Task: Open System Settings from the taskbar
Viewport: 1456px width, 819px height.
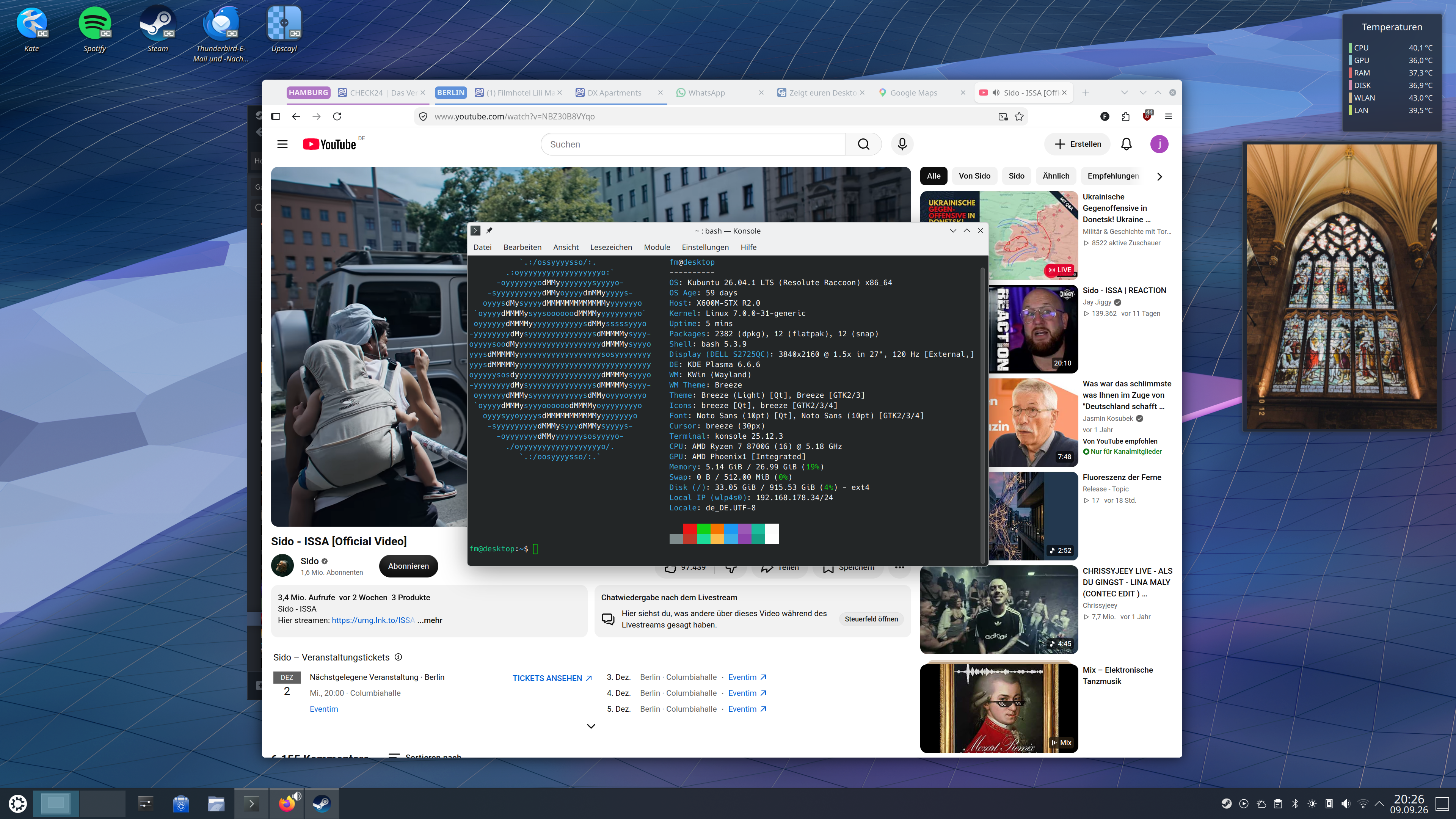Action: point(146,804)
